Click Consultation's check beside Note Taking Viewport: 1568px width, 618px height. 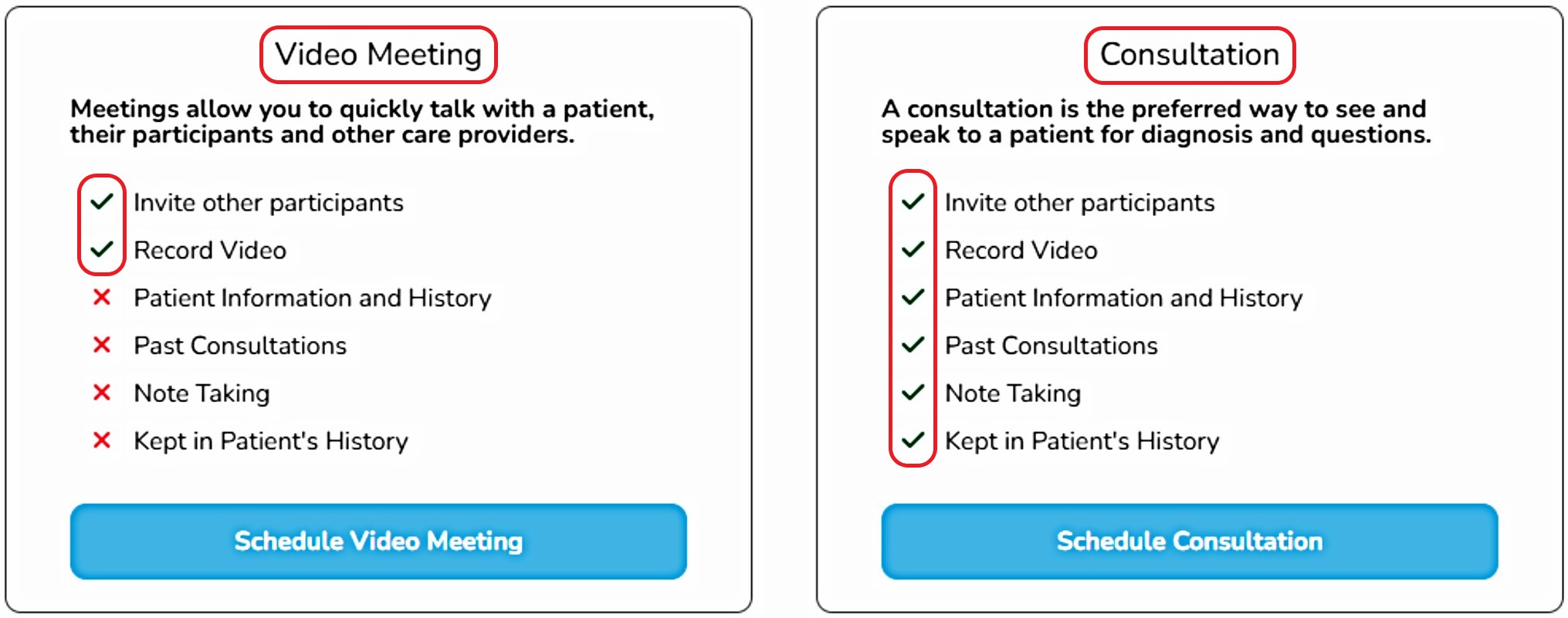pos(913,393)
